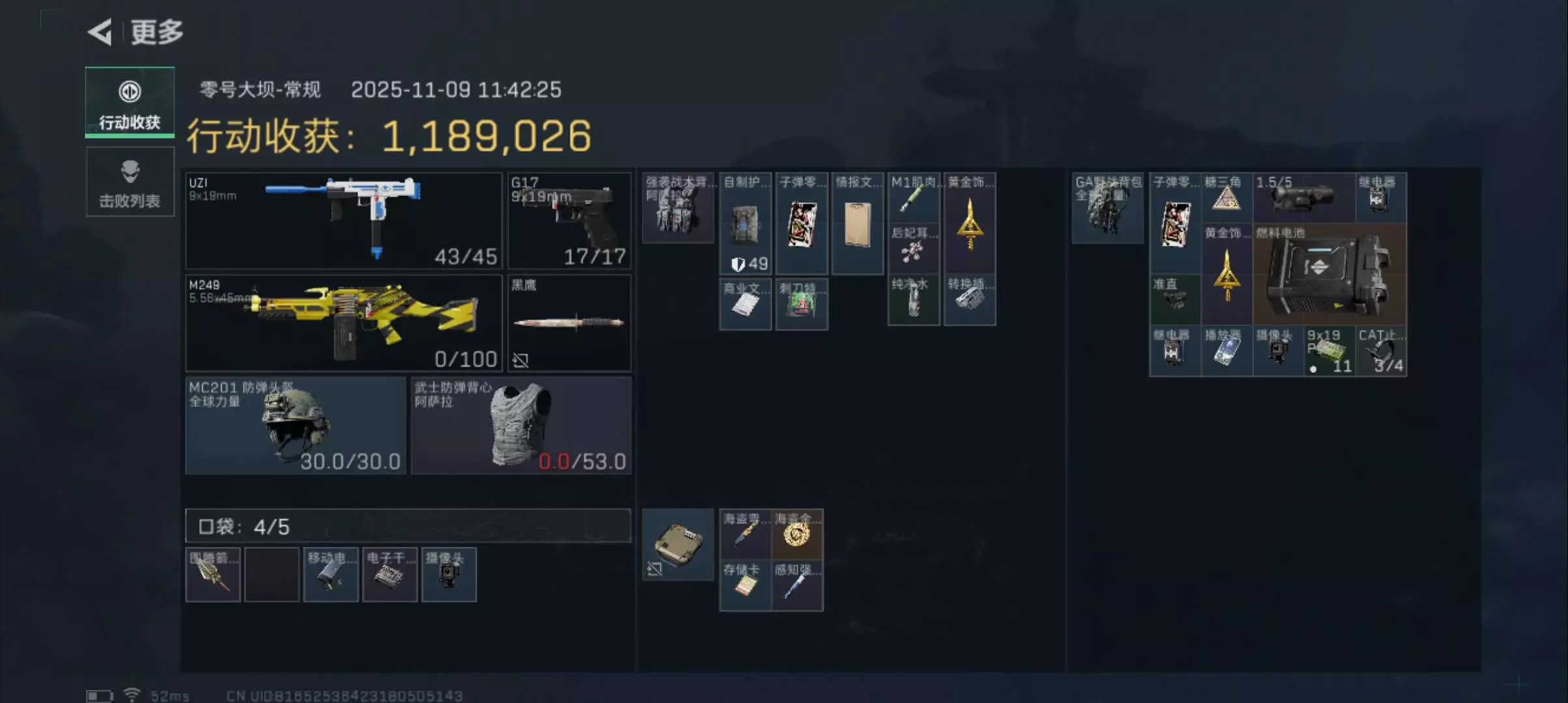Select the UZI 9x19mm weapon slot
The width and height of the screenshot is (1568, 703).
coord(344,221)
